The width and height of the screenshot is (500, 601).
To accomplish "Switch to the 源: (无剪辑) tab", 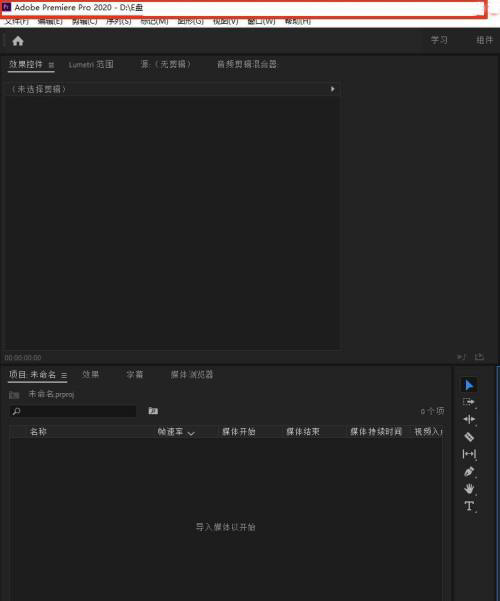I will [x=166, y=64].
